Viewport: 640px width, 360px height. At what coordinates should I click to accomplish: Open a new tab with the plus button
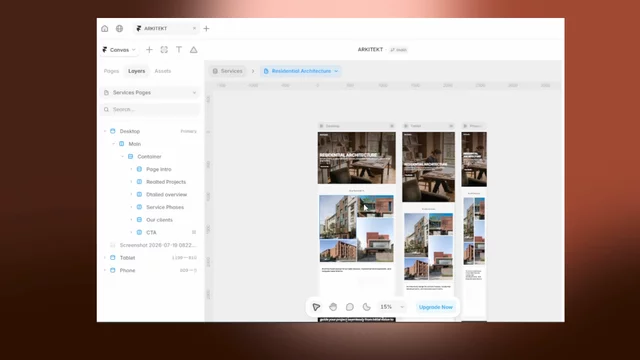(206, 29)
